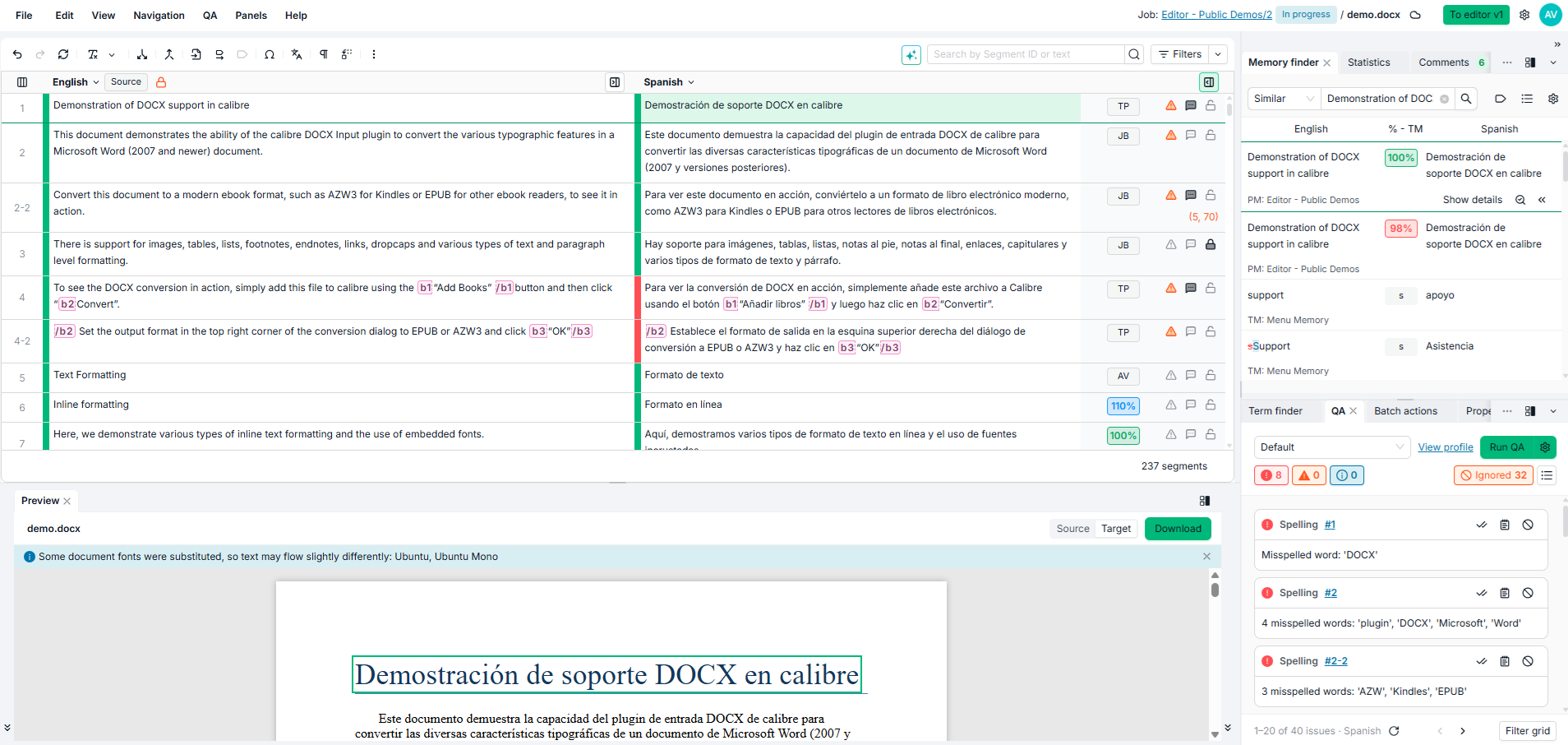Click the clear formatting Tx icon
This screenshot has height=745, width=1568.
point(93,54)
